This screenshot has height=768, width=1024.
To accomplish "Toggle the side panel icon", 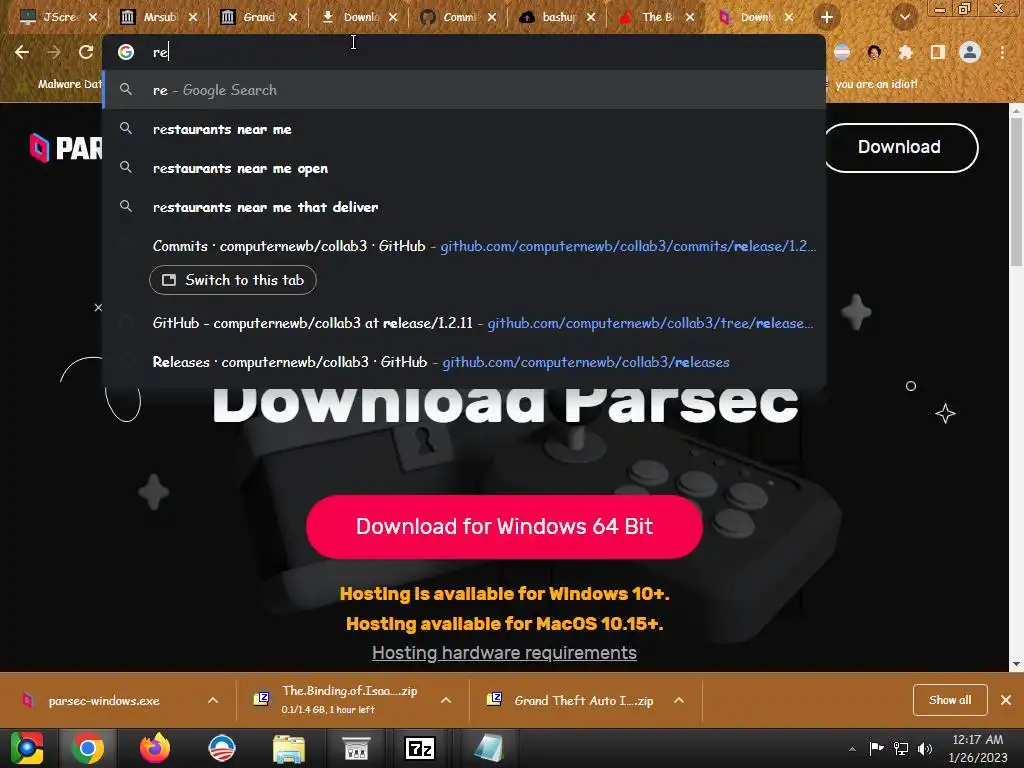I will coord(938,52).
